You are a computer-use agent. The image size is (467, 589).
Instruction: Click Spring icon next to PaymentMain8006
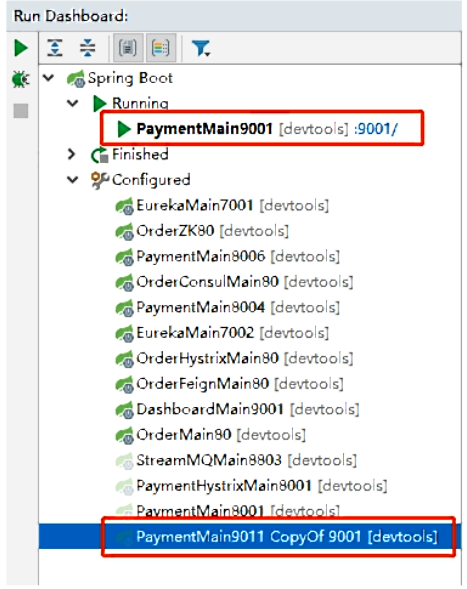(x=124, y=257)
